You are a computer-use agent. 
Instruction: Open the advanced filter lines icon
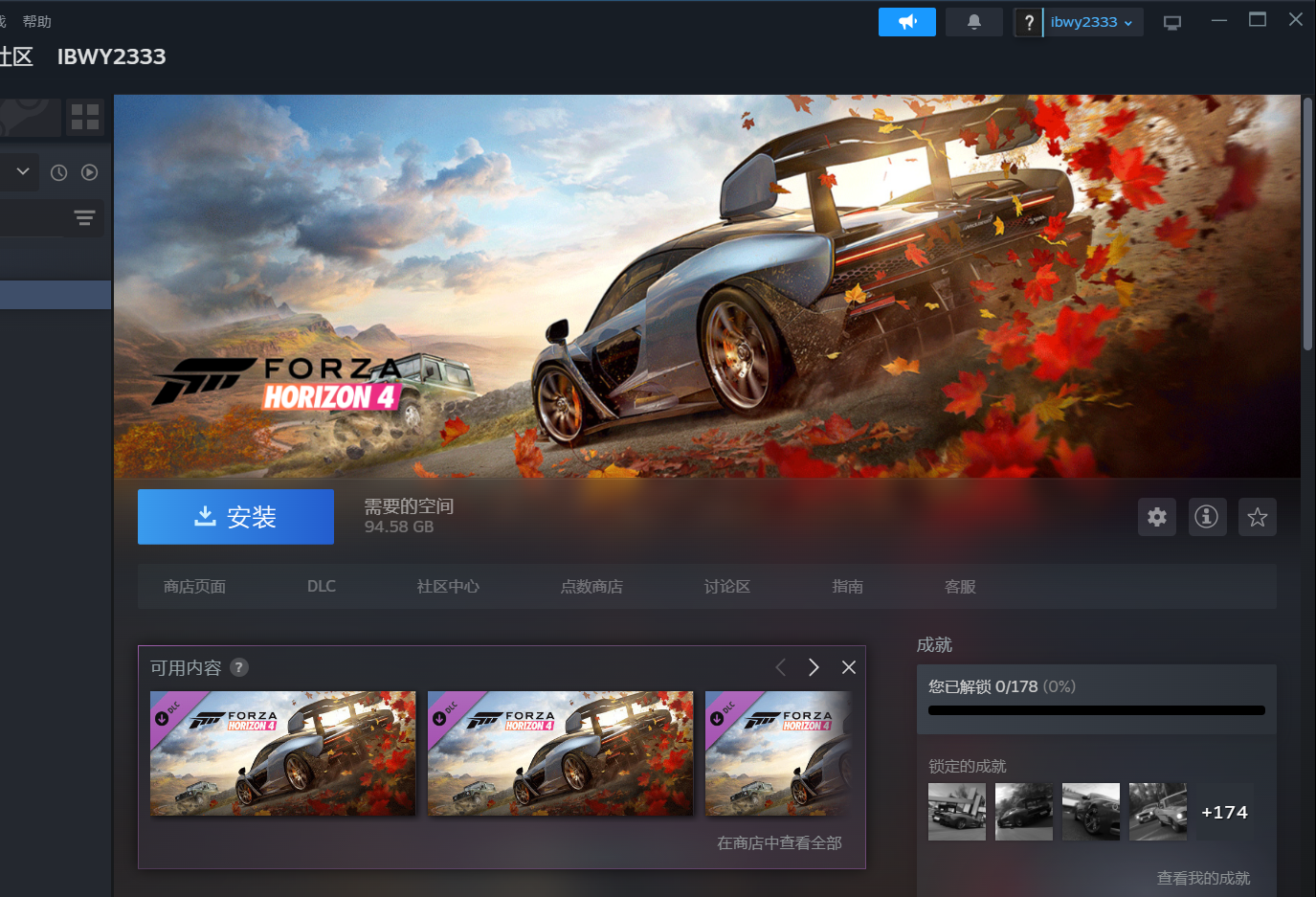click(x=84, y=218)
